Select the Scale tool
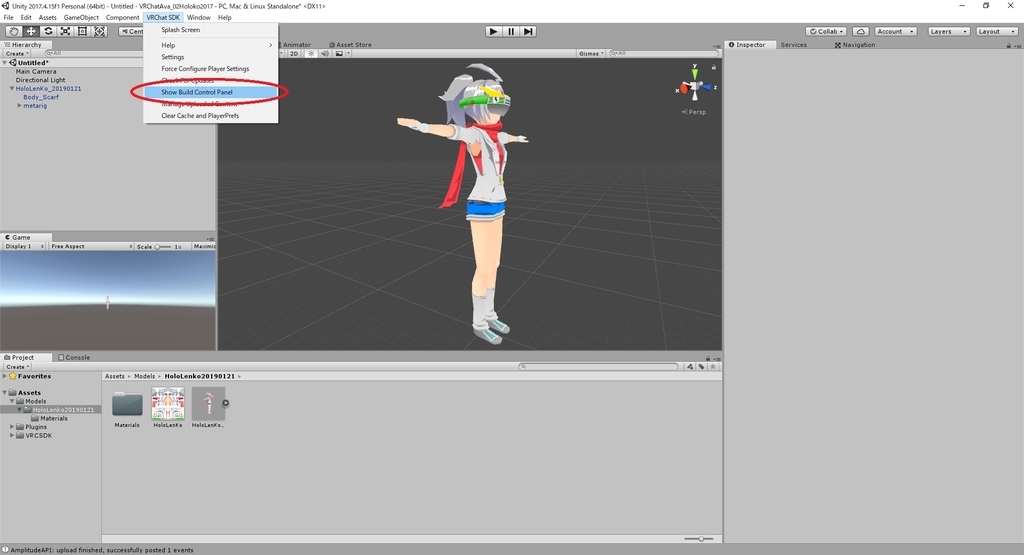 (x=65, y=31)
